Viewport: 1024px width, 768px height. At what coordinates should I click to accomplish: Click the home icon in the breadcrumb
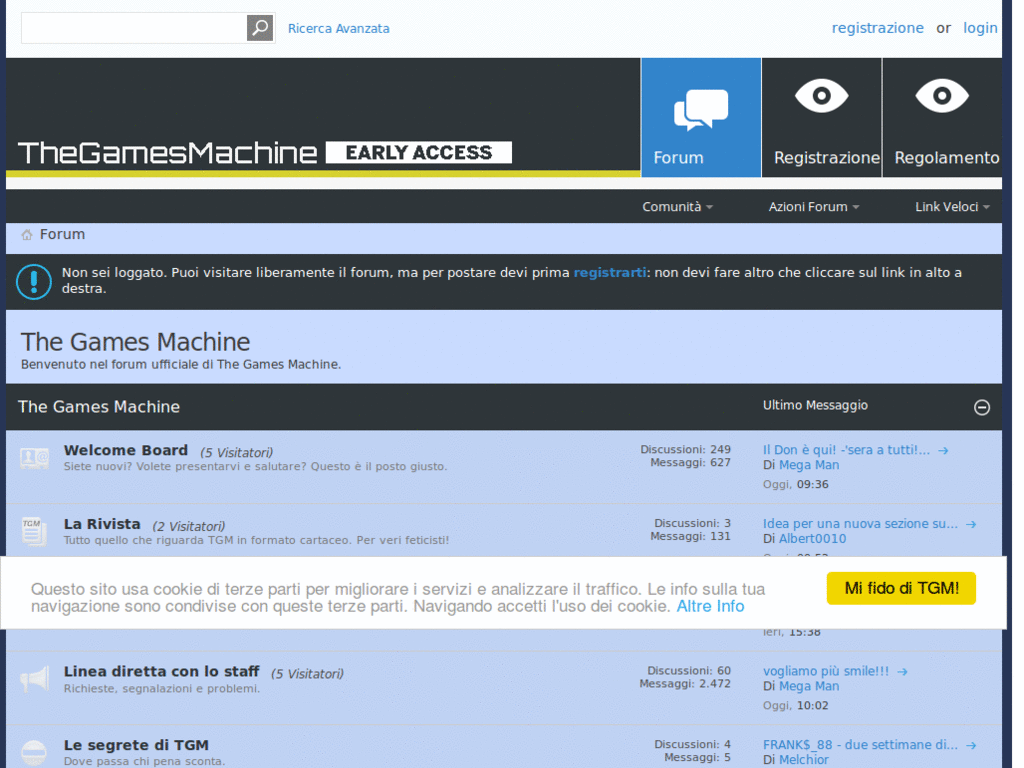25,234
